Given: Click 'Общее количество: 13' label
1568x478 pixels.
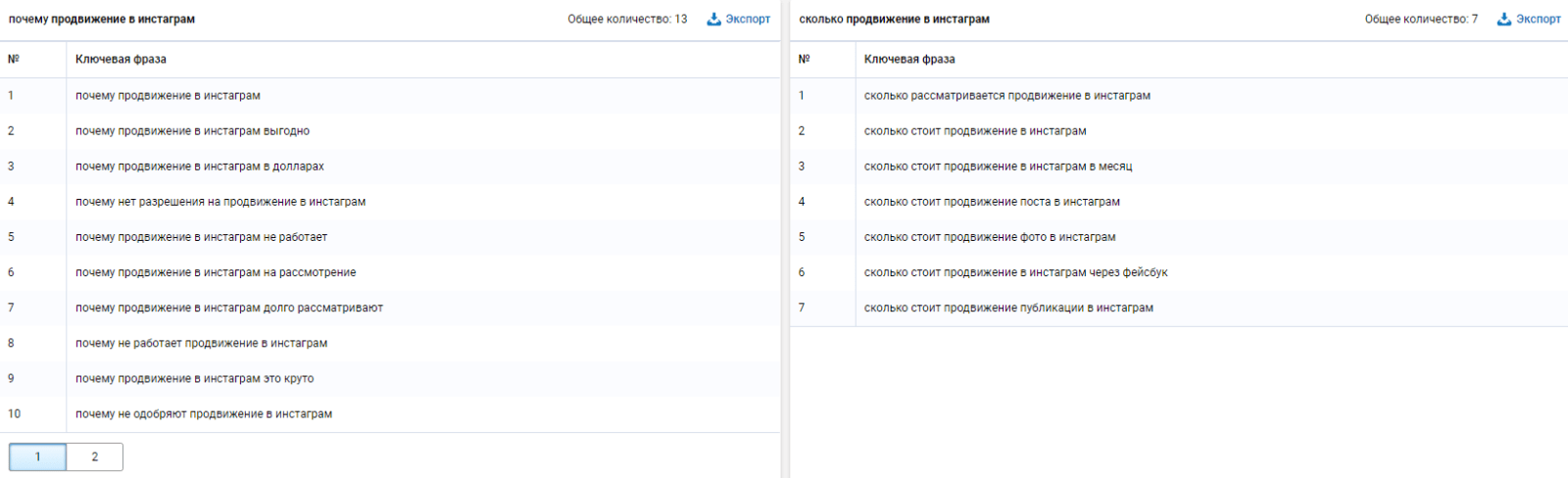Looking at the screenshot, I should pyautogui.click(x=627, y=19).
